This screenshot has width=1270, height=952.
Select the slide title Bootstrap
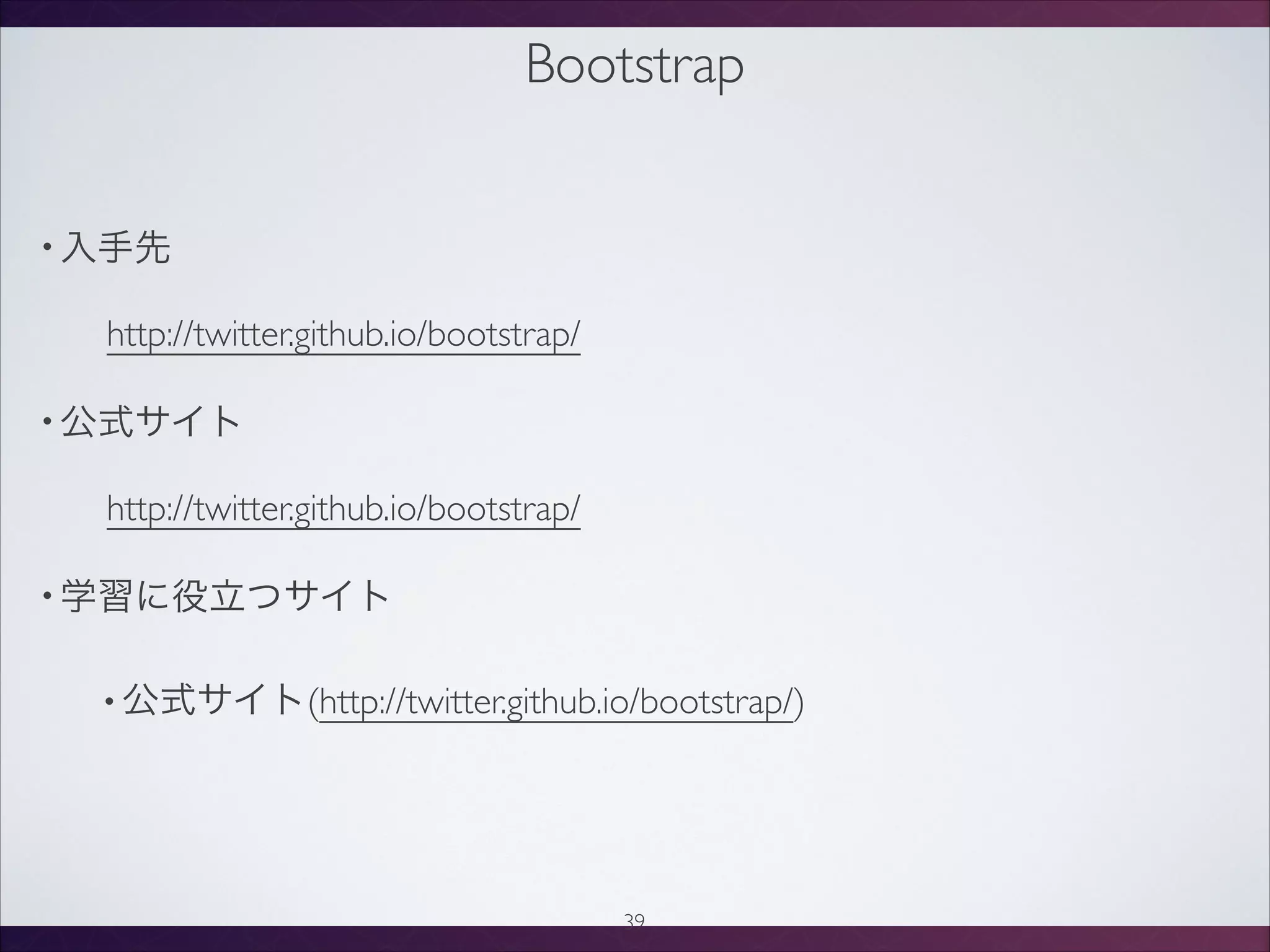(x=634, y=66)
